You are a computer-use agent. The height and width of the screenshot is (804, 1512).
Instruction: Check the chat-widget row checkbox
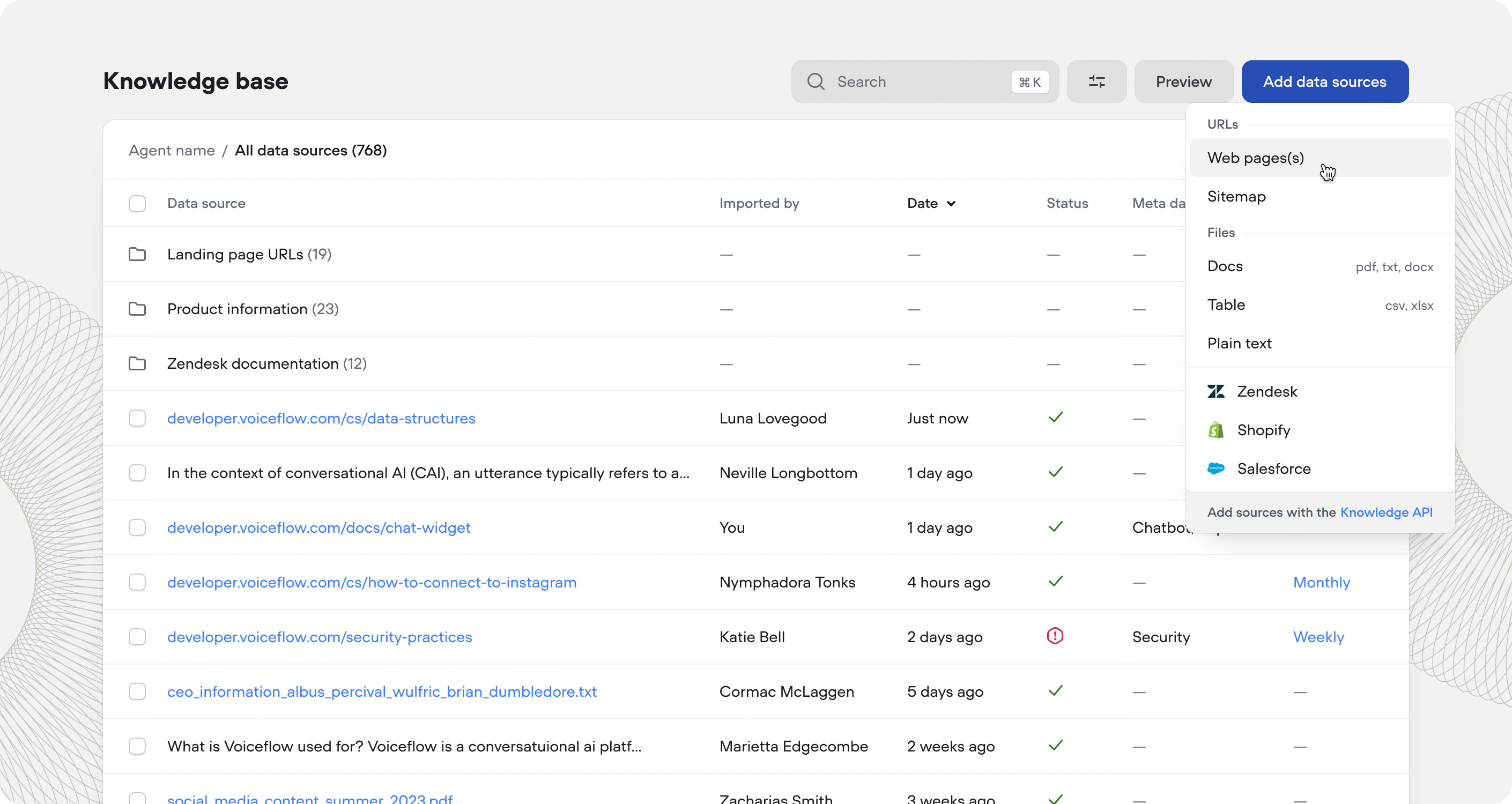tap(137, 527)
